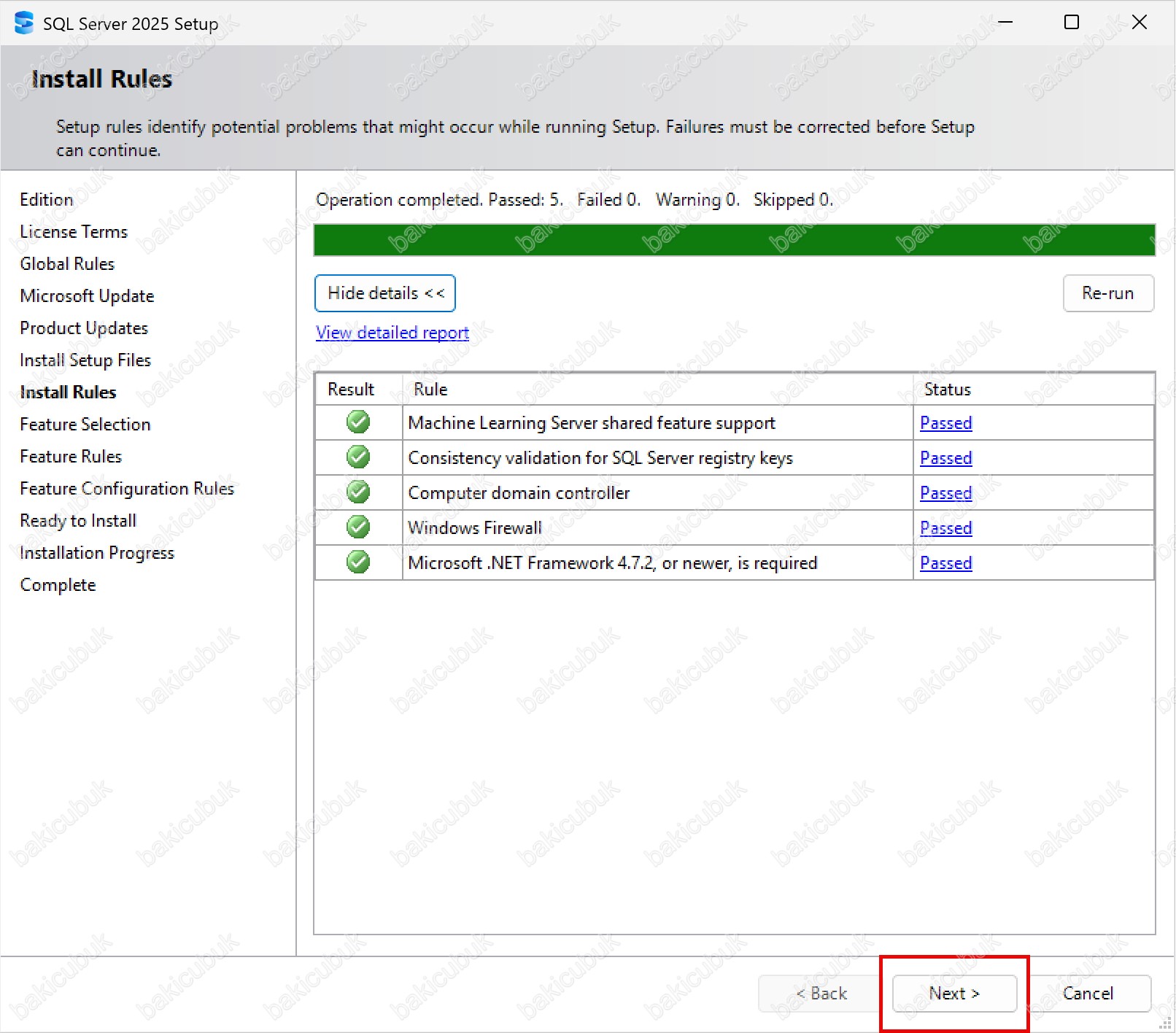Open Passed status for Consistency validation rule
This screenshot has height=1033, width=1176.
pyautogui.click(x=946, y=458)
